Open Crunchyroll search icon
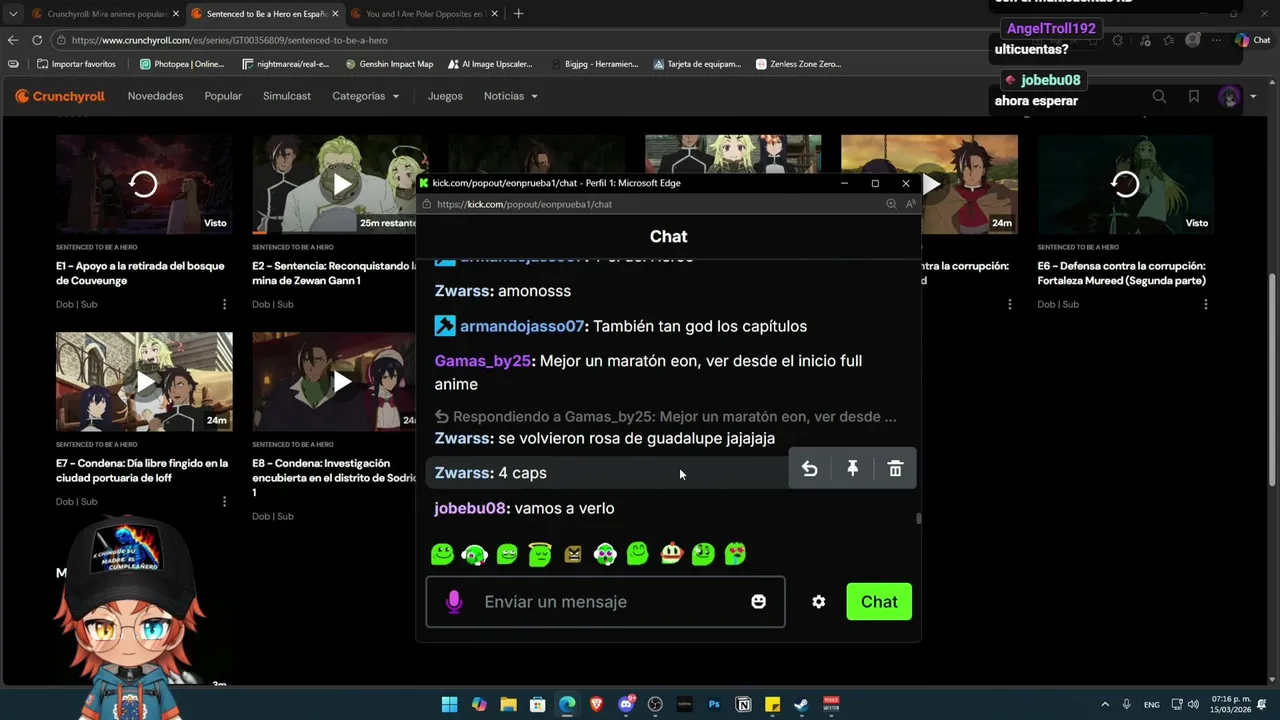This screenshot has height=720, width=1280. coord(1159,97)
